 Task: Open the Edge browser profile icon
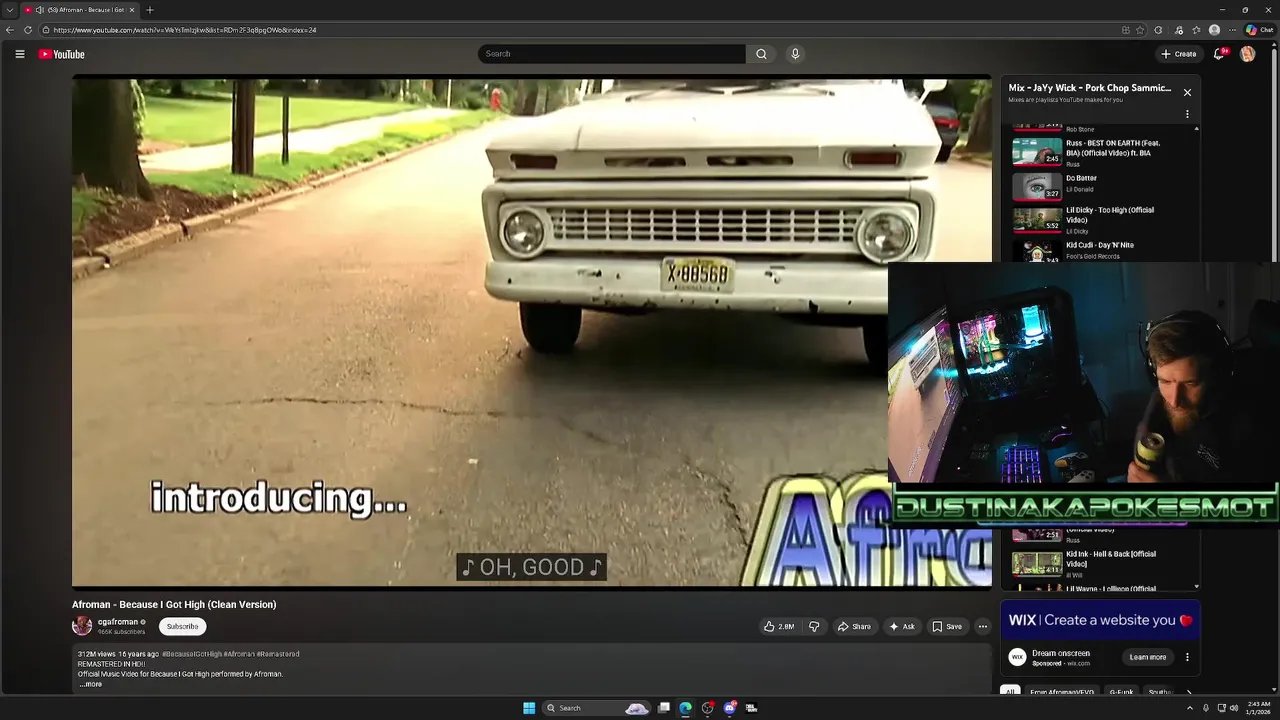[1214, 30]
